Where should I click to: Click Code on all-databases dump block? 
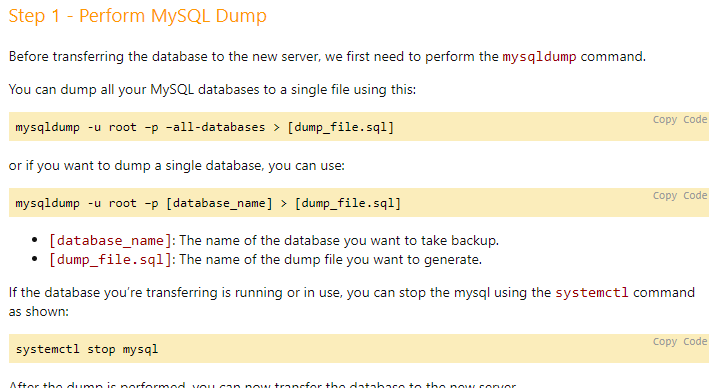click(x=695, y=119)
